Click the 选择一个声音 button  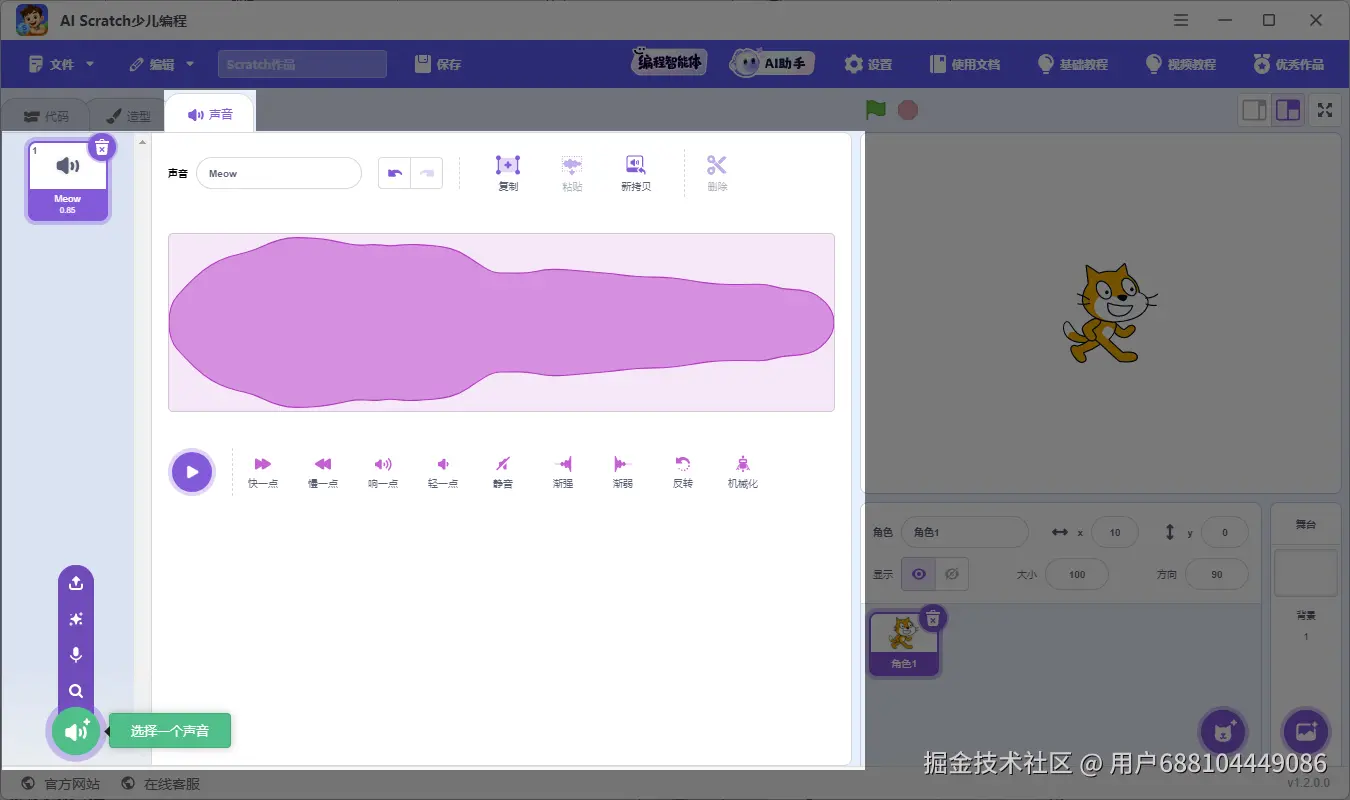(x=170, y=731)
